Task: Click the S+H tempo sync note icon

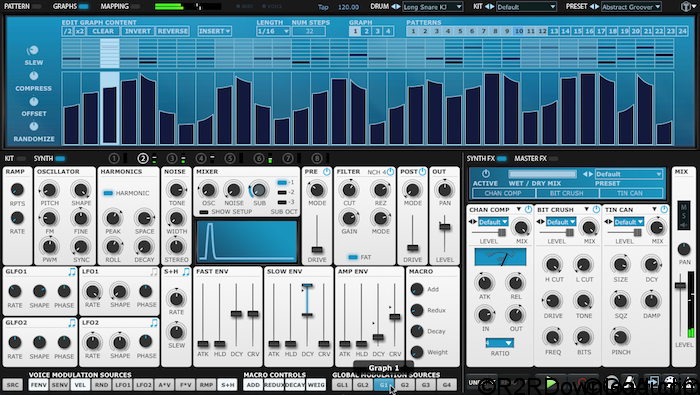Action: tap(186, 271)
